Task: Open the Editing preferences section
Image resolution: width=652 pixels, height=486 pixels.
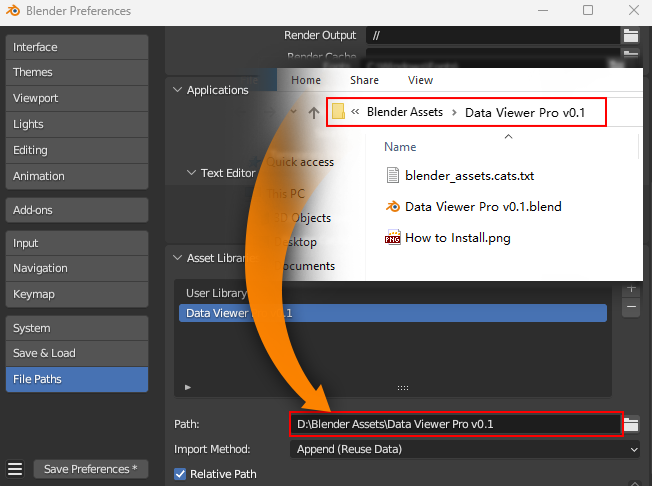Action: (77, 150)
